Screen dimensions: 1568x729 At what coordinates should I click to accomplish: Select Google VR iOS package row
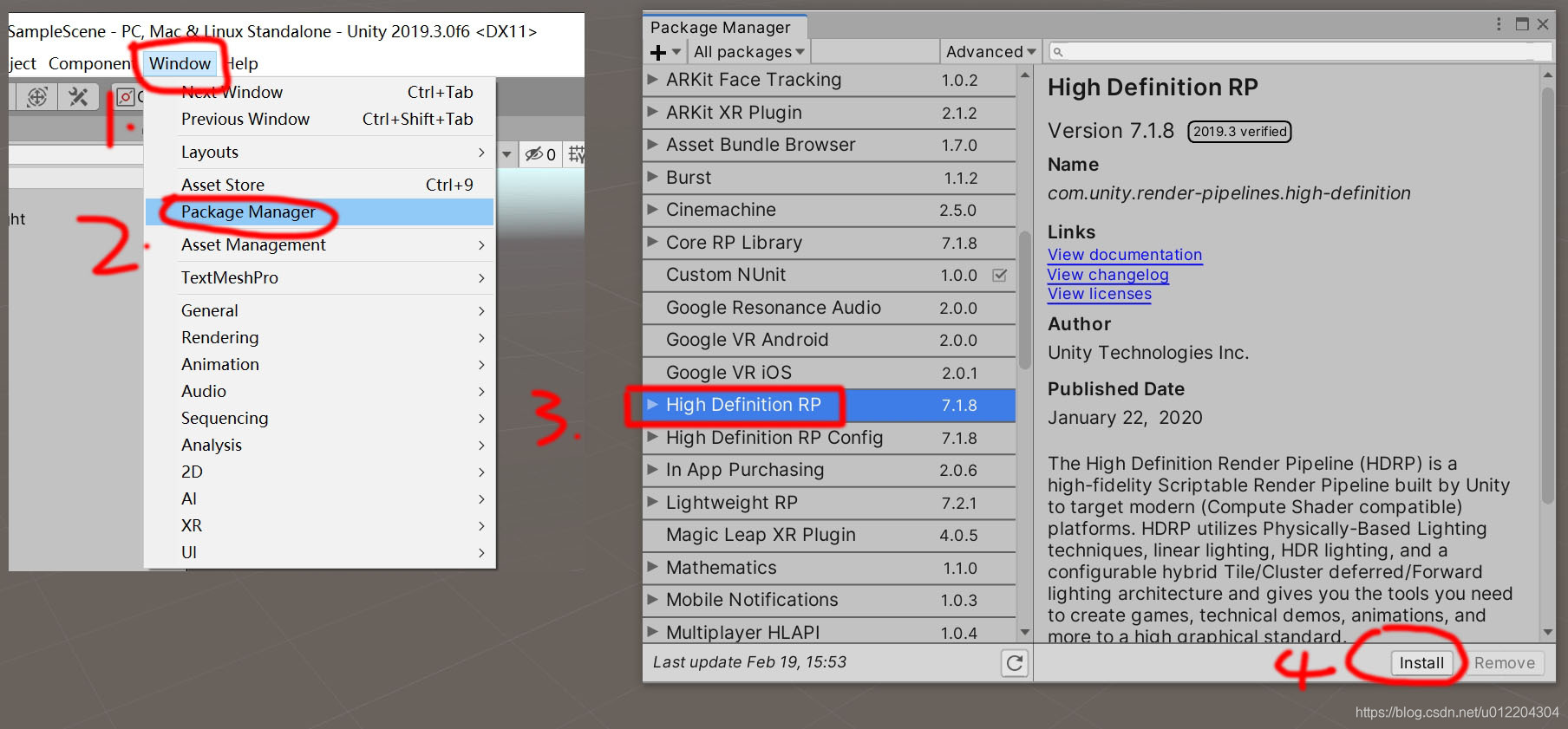(x=829, y=373)
